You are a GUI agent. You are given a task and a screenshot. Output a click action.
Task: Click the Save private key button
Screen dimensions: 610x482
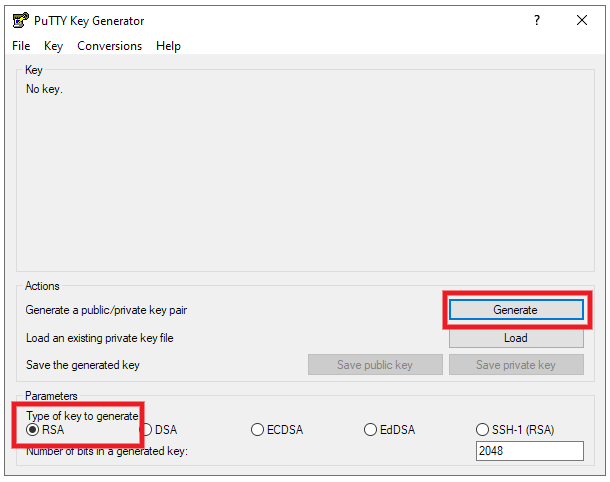516,365
